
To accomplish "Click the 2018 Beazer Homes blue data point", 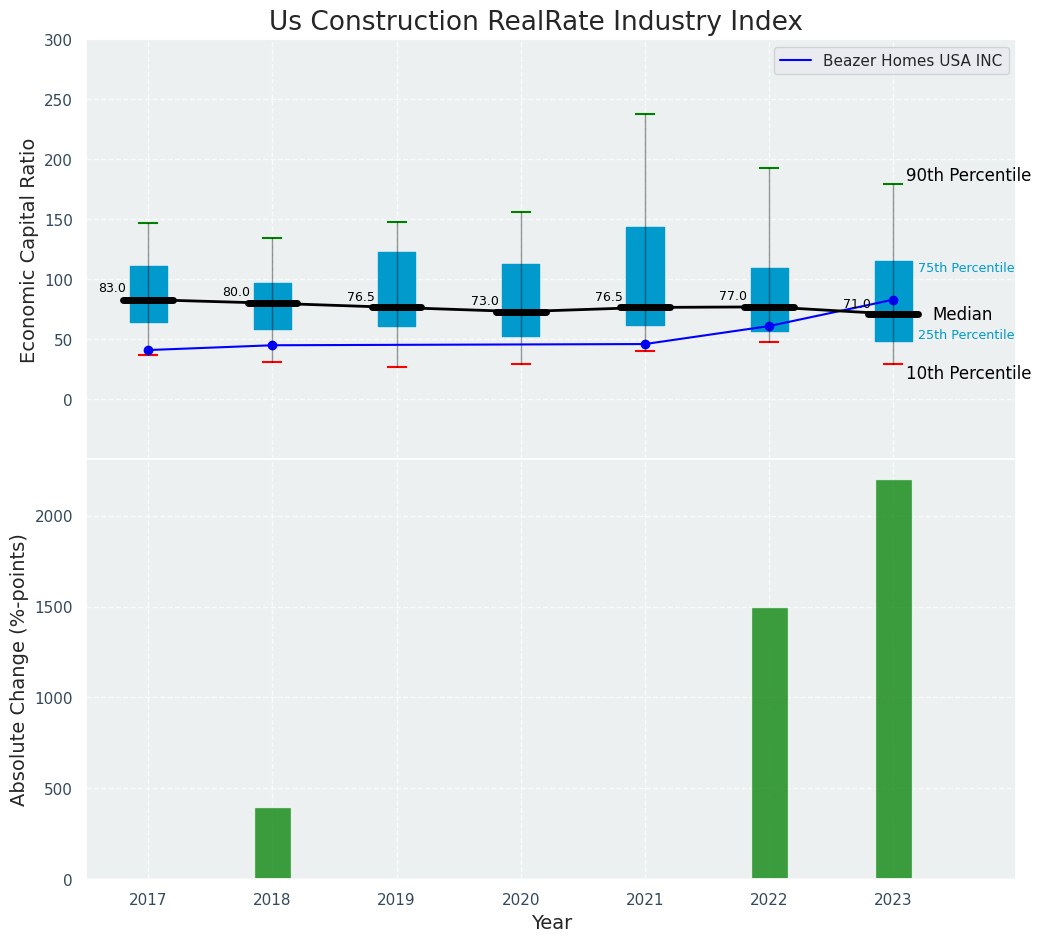I will [x=272, y=345].
